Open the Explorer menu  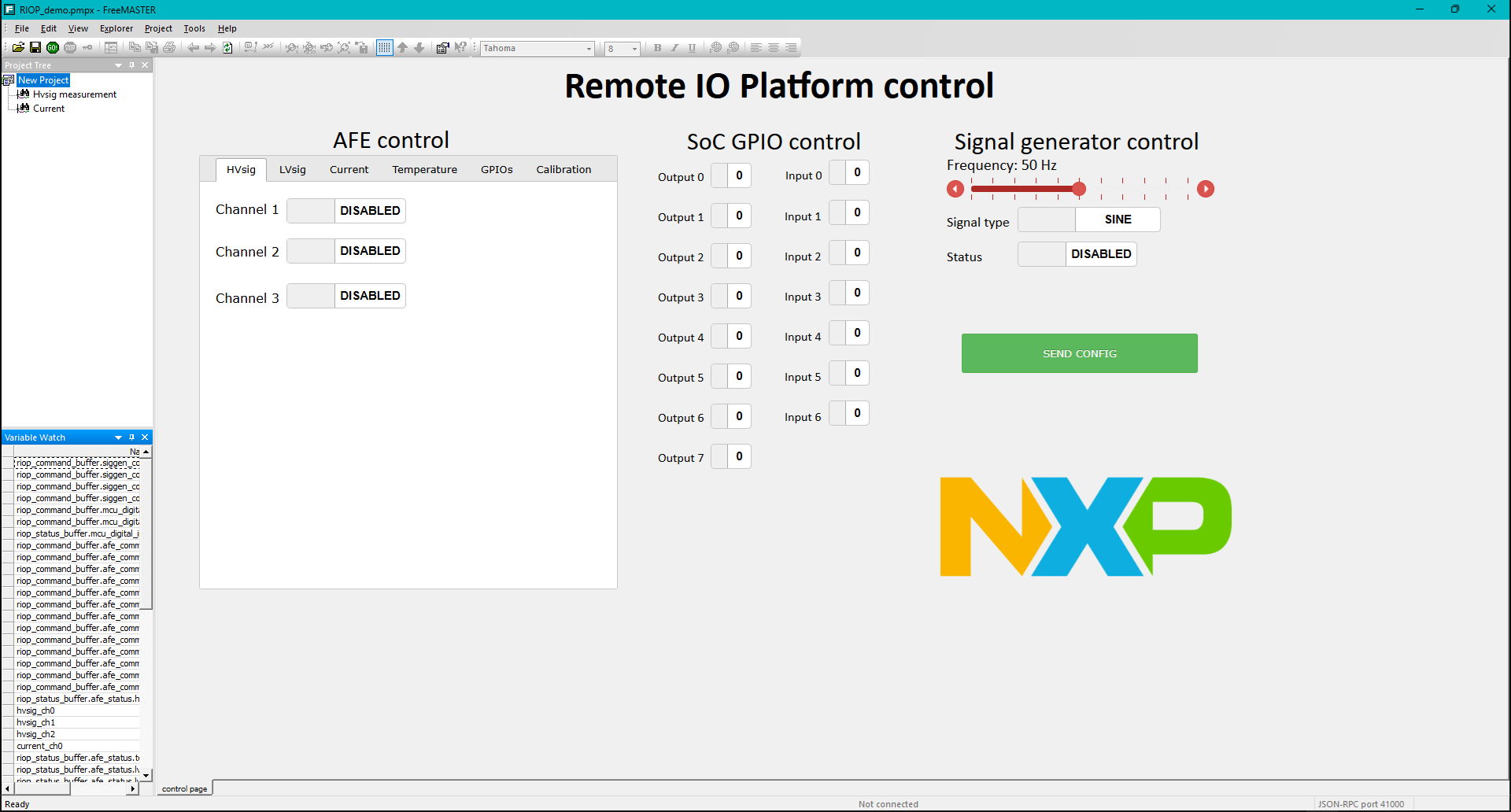pyautogui.click(x=116, y=28)
